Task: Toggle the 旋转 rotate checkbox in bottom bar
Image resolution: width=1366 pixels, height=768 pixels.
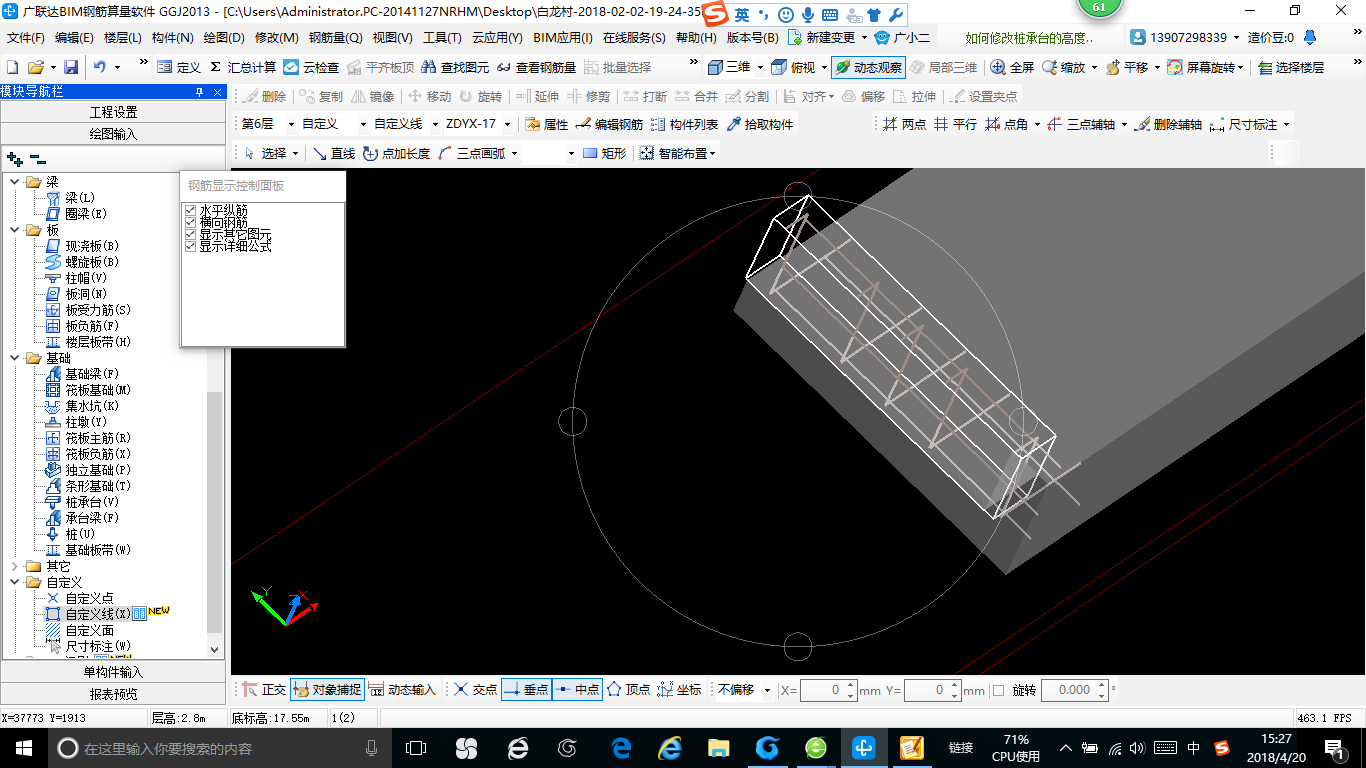Action: (x=998, y=690)
